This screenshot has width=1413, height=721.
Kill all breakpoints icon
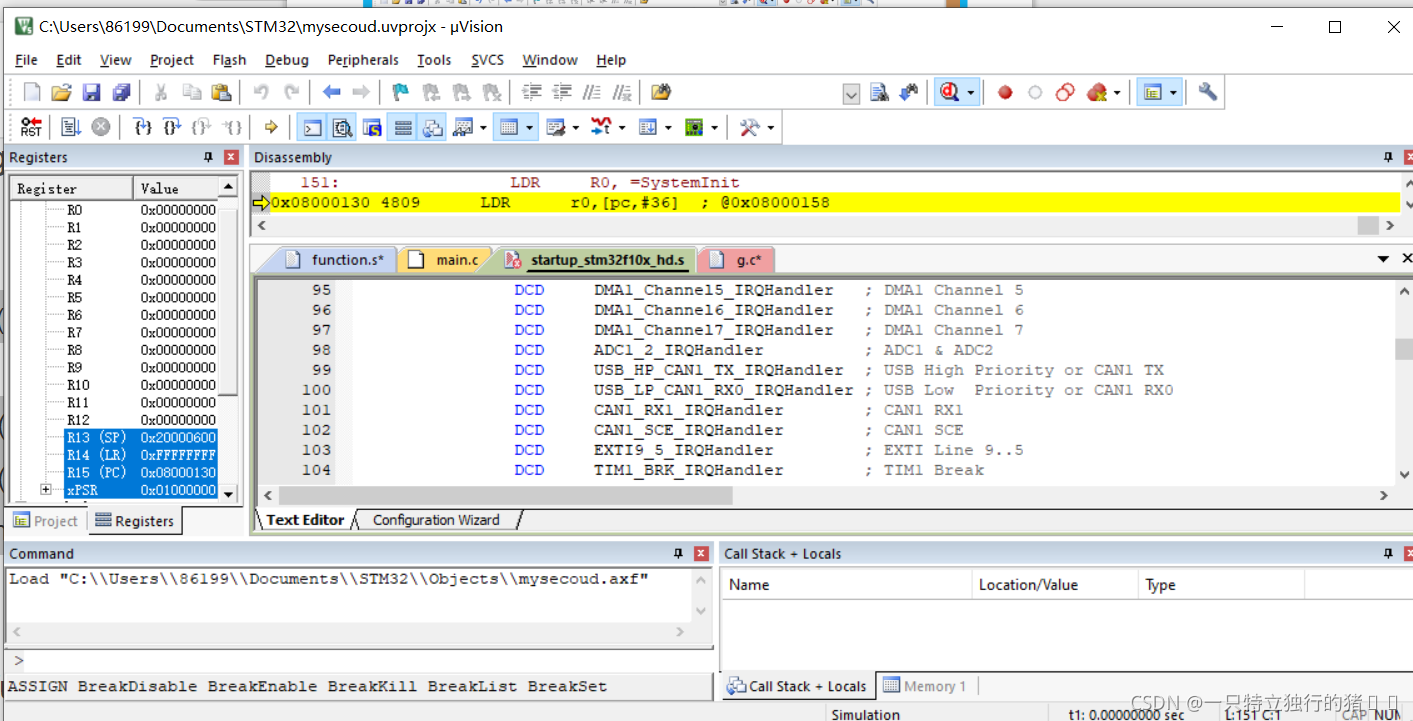pos(1096,93)
